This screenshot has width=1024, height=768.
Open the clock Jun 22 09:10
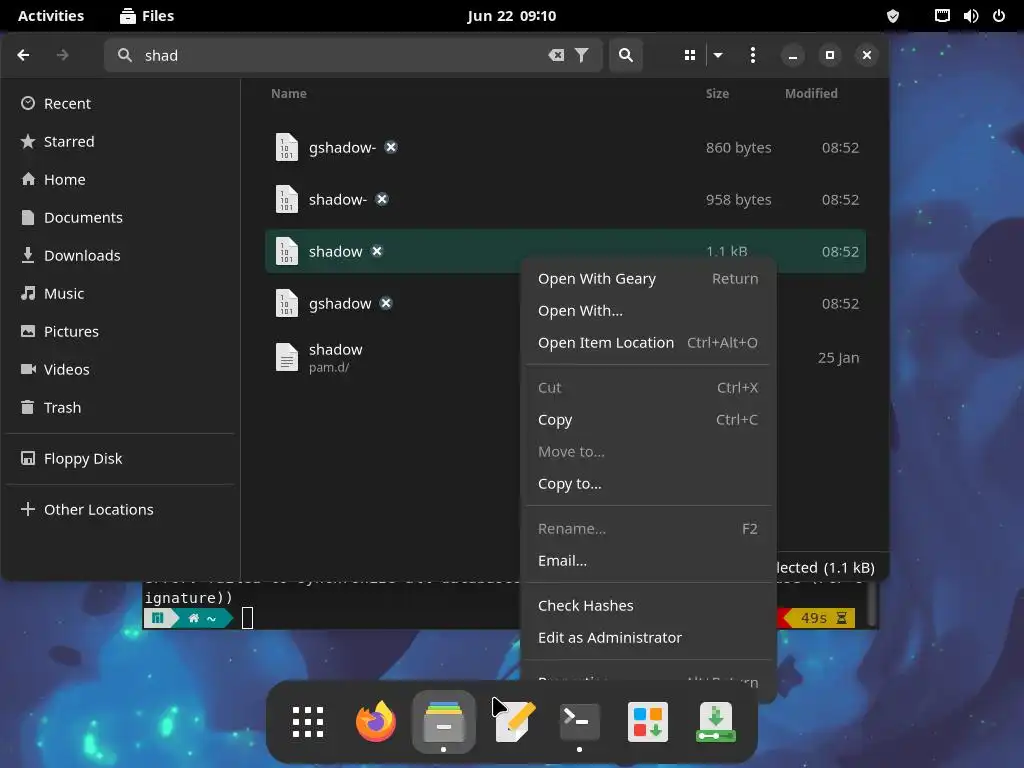[511, 16]
